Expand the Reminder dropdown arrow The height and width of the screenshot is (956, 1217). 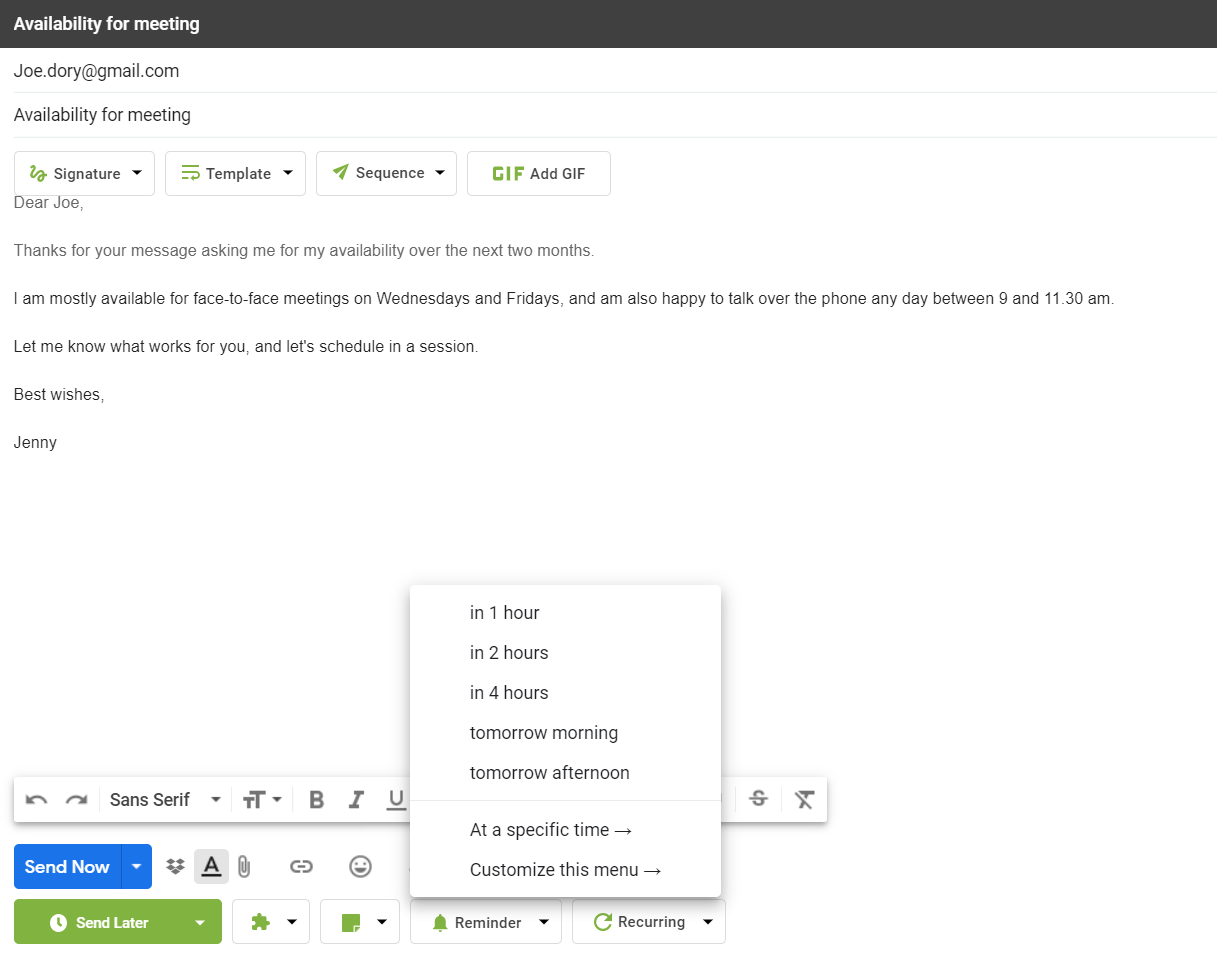point(544,922)
